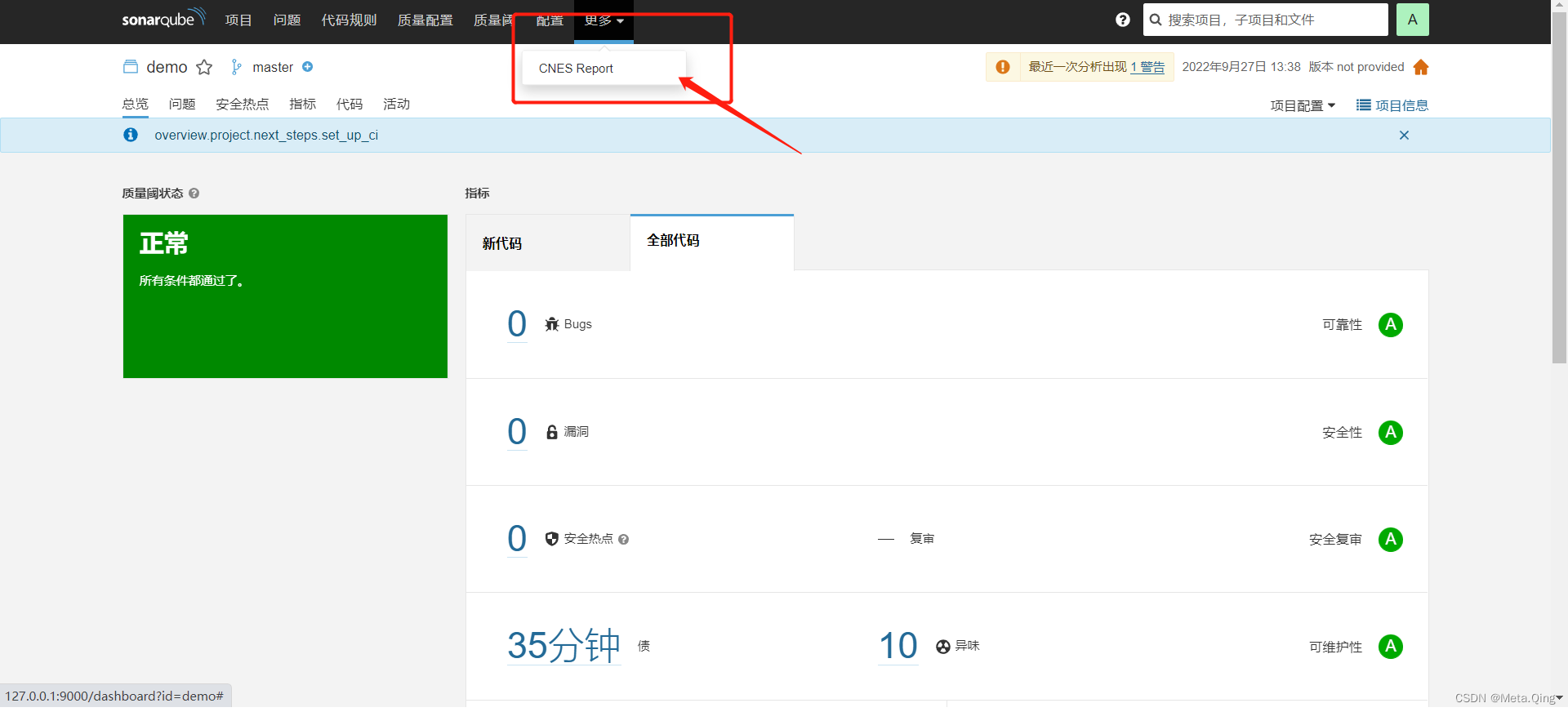Click the 安全性 A rating badge
Screen dimensions: 1568x712
point(1391,433)
